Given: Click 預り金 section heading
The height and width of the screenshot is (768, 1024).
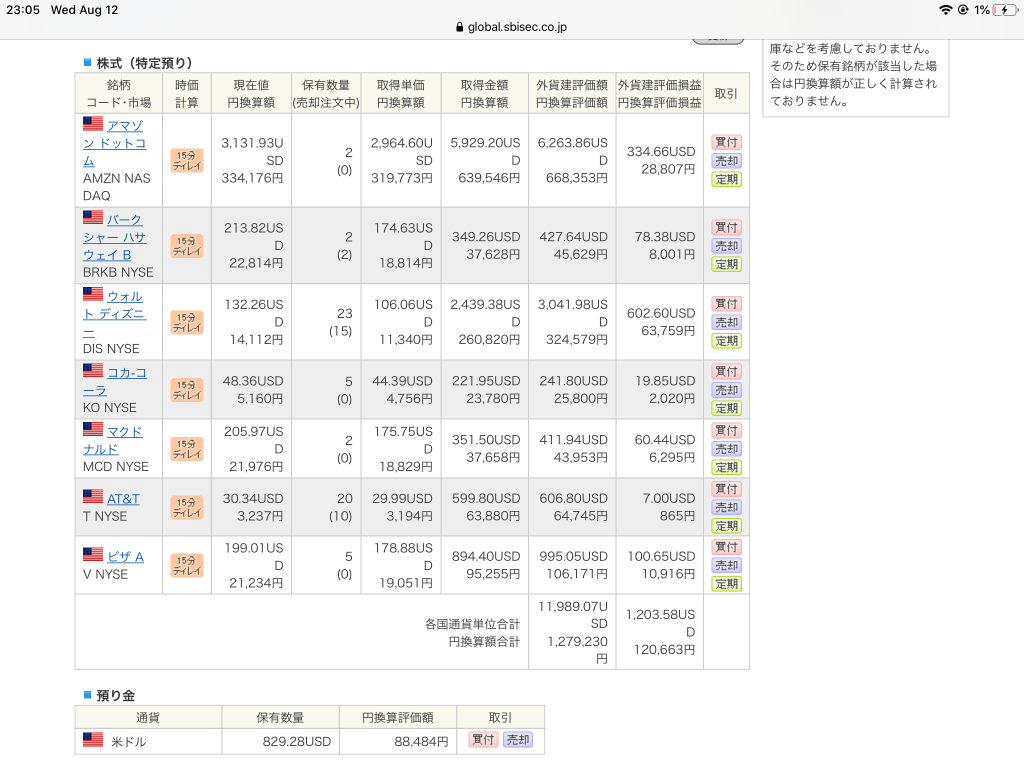Looking at the screenshot, I should coord(116,696).
